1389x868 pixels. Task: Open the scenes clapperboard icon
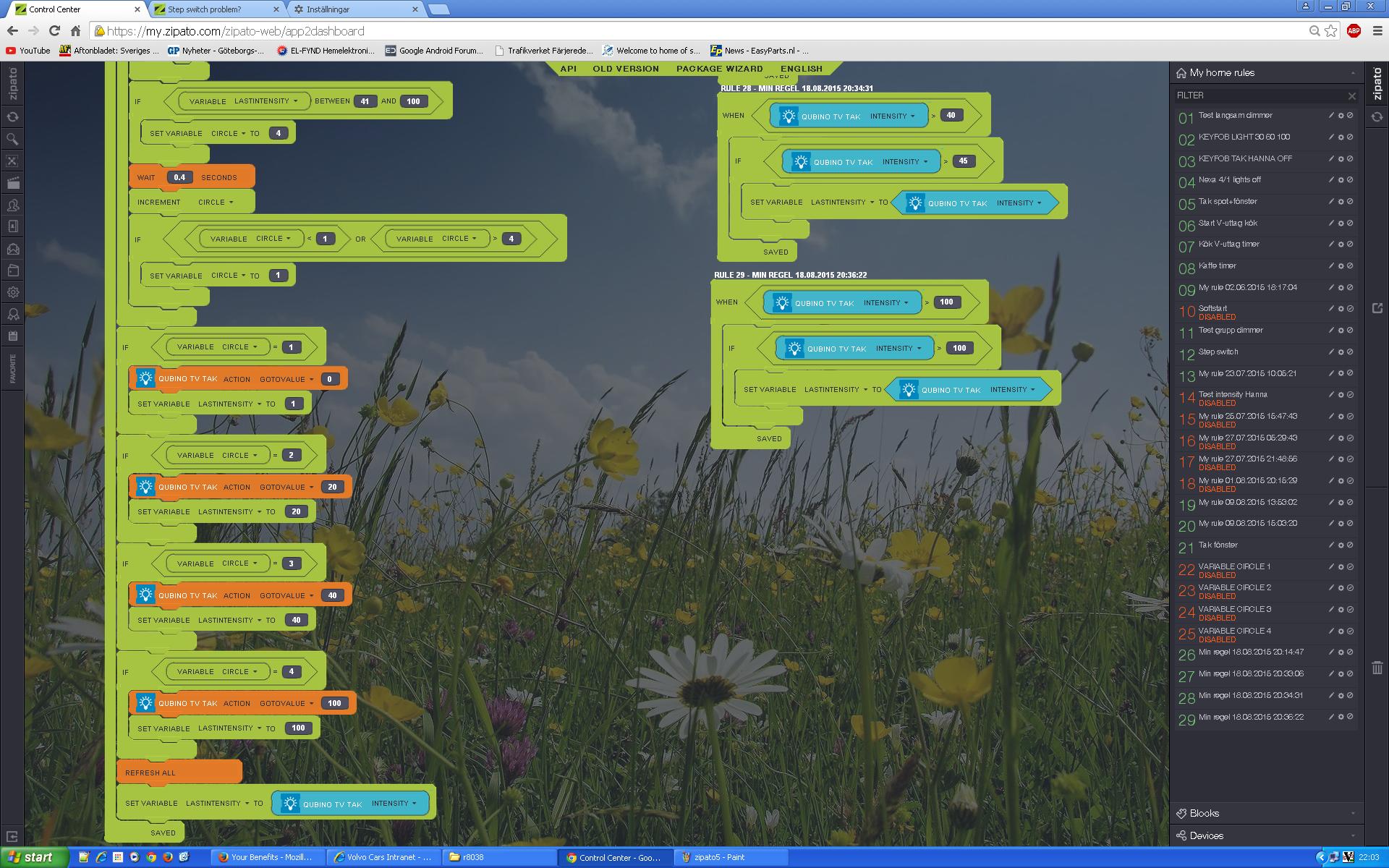(x=12, y=183)
